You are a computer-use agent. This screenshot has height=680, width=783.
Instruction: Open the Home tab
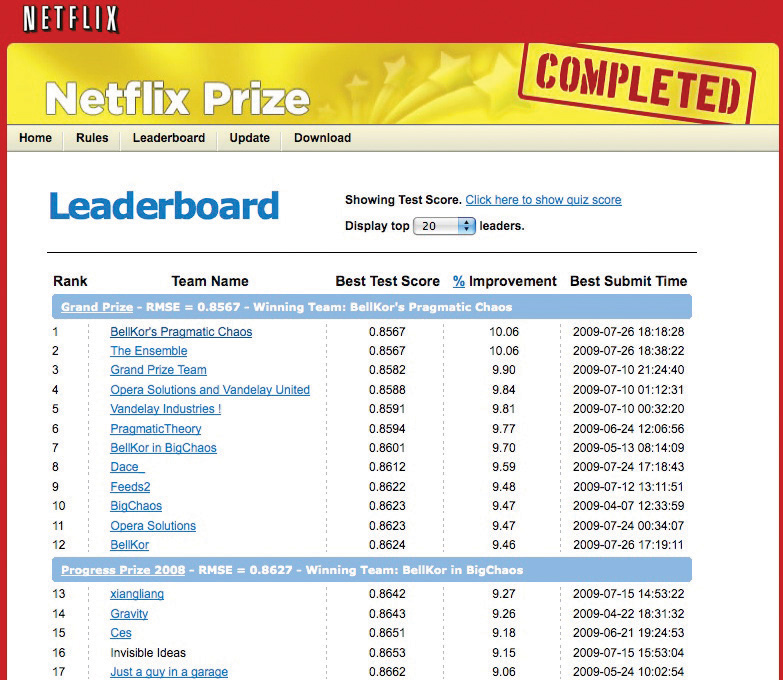click(35, 138)
